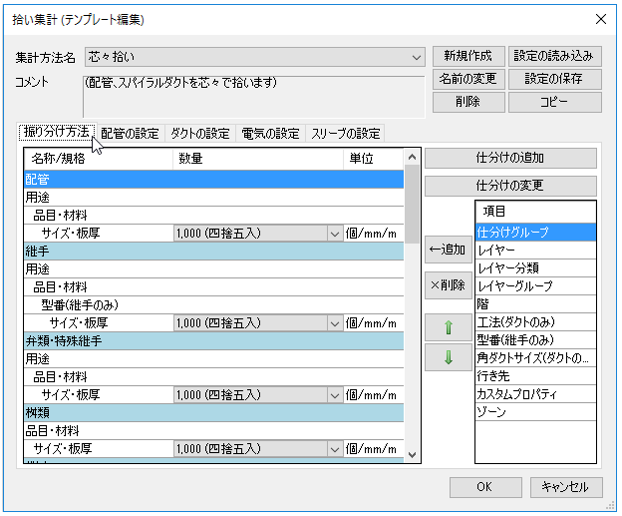Click the green up arrow button
This screenshot has height=516, width=622.
(x=448, y=327)
